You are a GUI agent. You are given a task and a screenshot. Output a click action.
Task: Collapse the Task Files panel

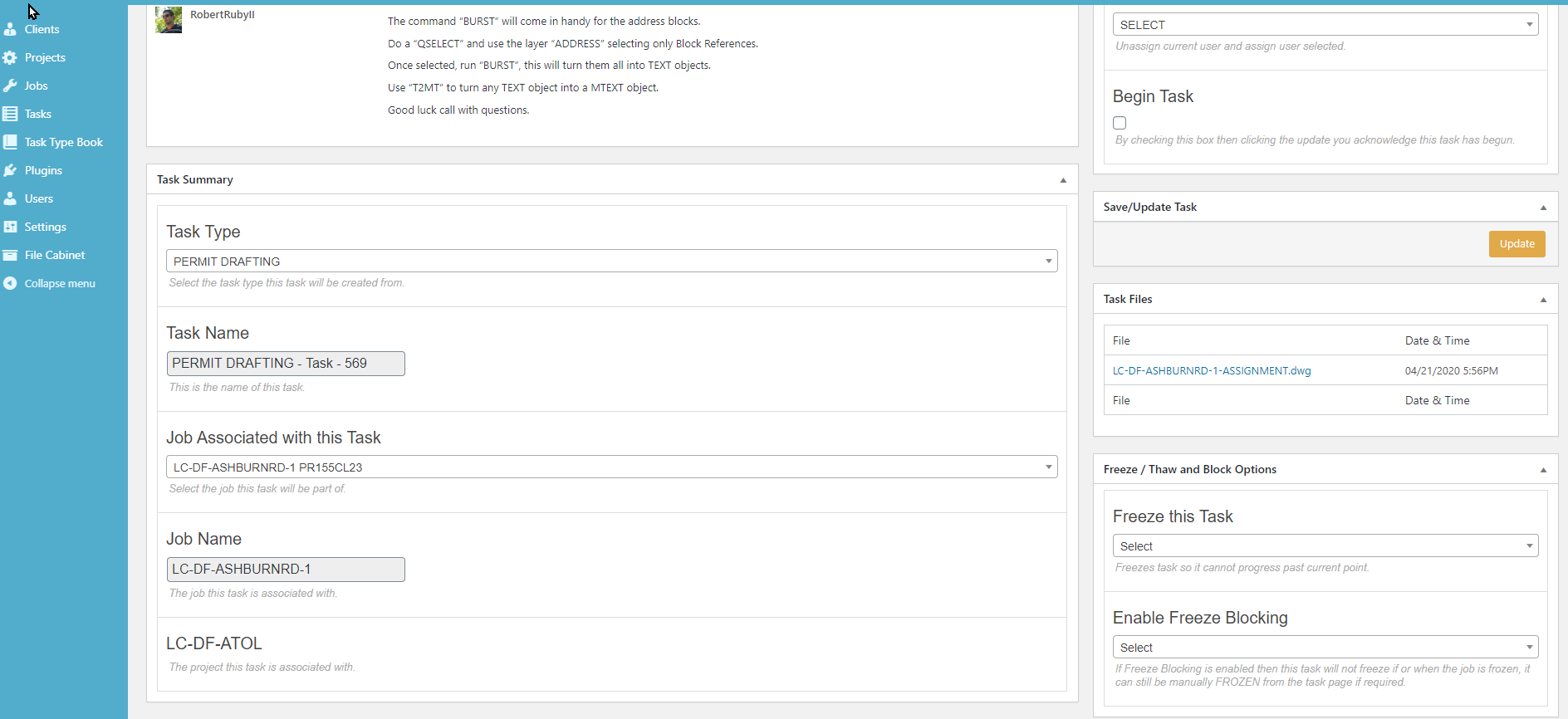[1543, 300]
